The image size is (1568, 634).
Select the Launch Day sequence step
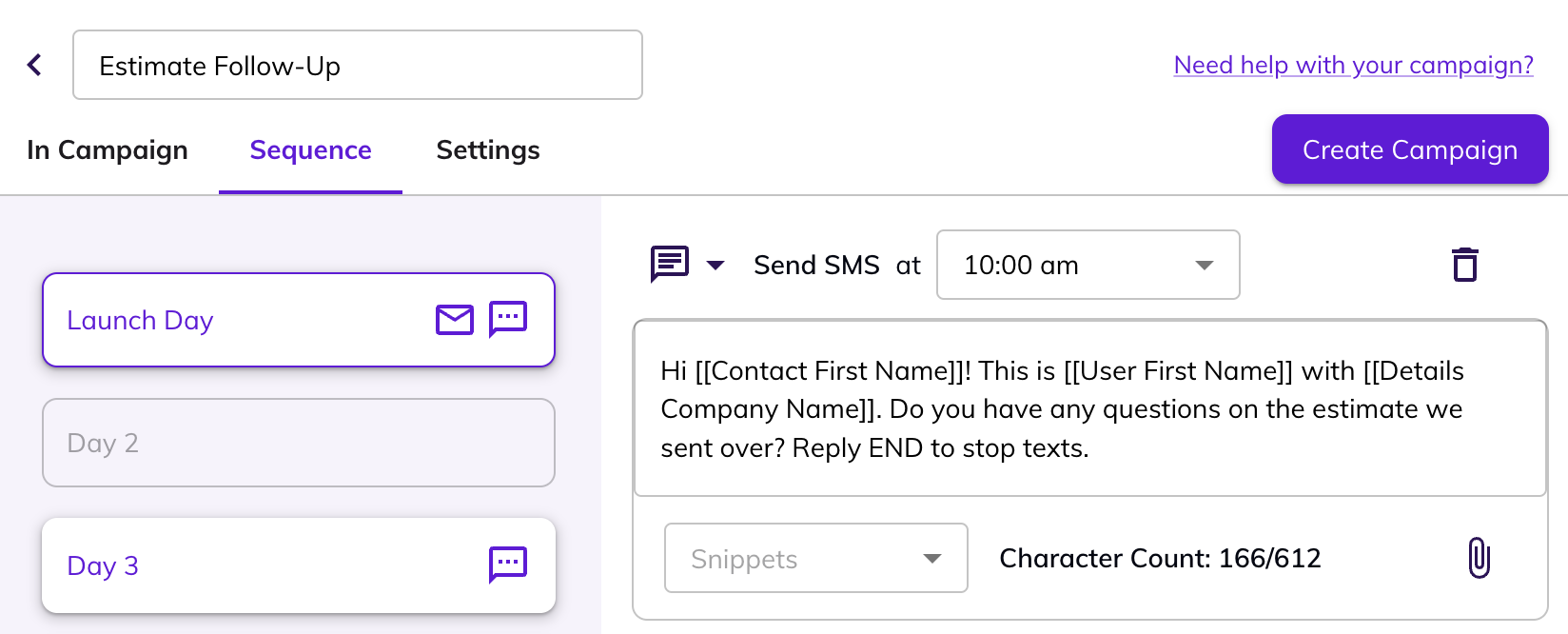pos(238,320)
